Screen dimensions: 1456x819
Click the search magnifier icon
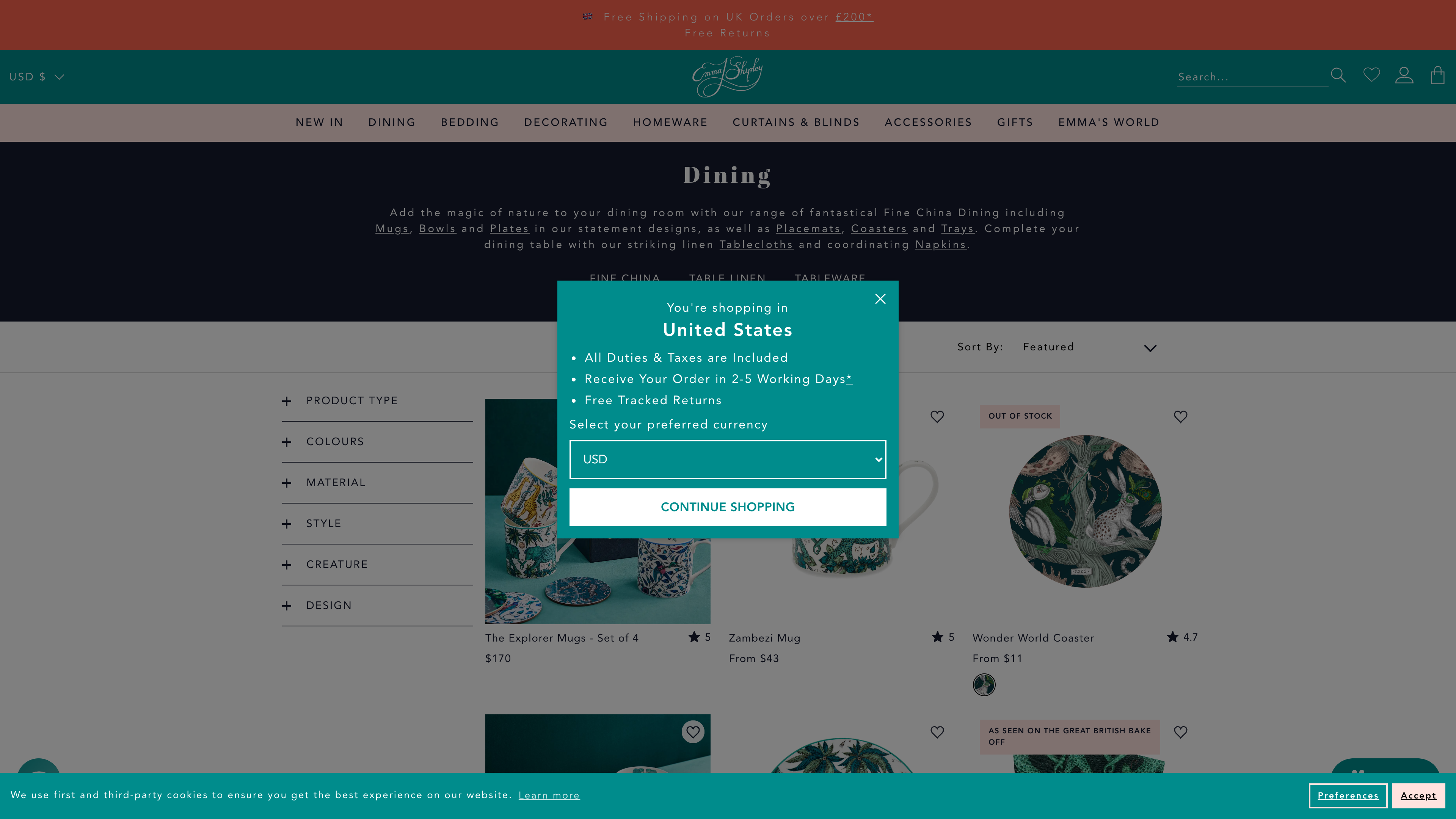1338,75
